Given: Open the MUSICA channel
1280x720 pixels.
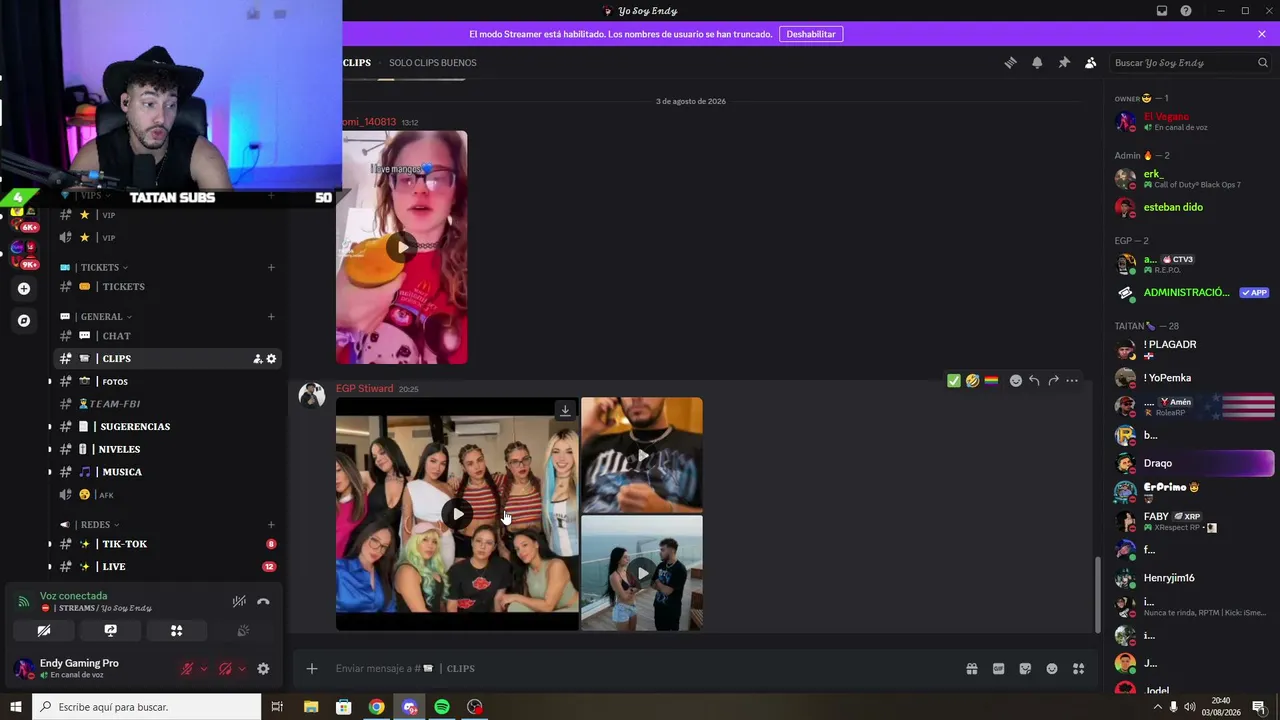Looking at the screenshot, I should 168,472.
